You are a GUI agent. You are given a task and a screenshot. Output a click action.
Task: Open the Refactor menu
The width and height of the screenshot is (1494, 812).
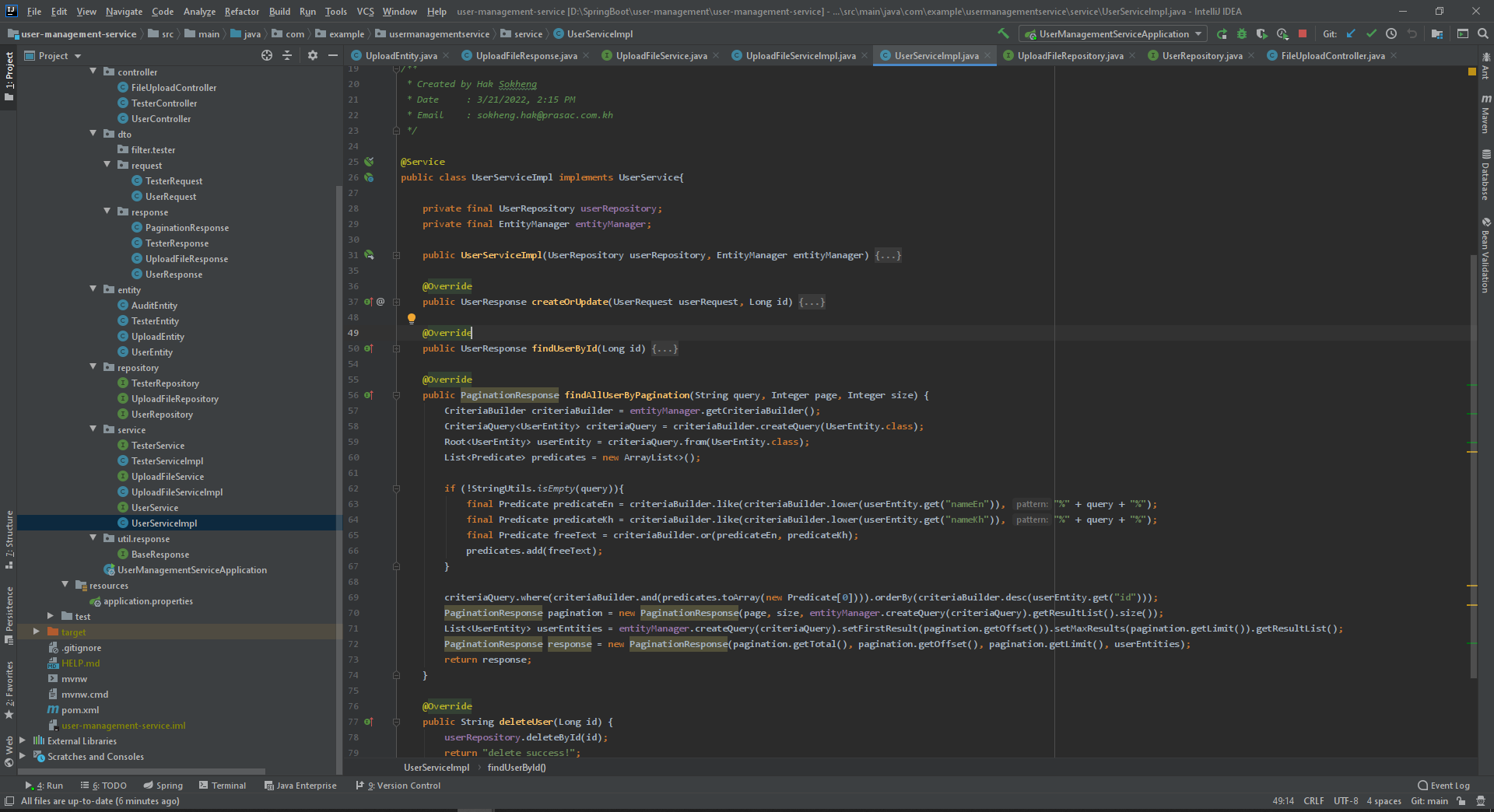tap(241, 11)
